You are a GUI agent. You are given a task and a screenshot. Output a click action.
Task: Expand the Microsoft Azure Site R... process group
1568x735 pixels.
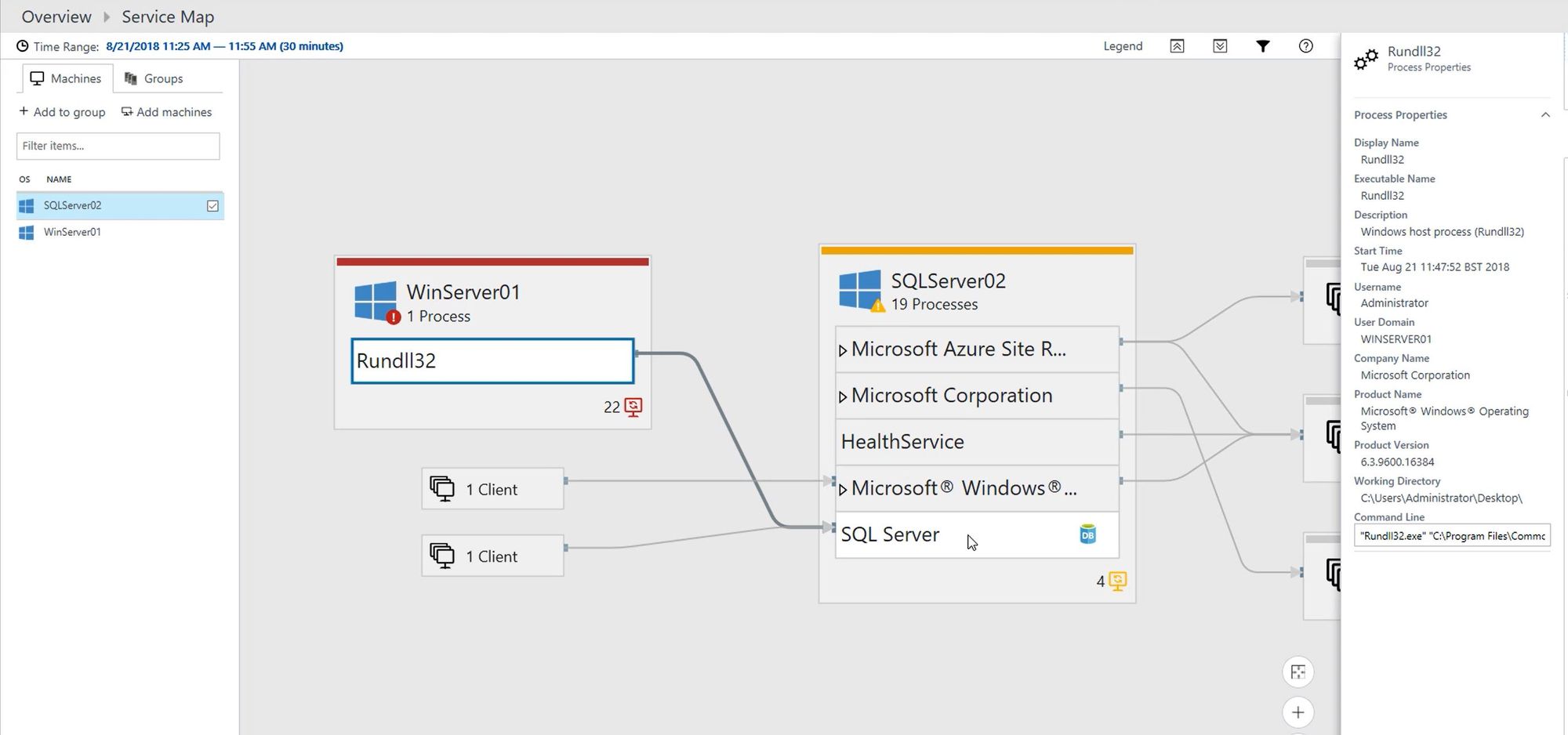coord(843,350)
